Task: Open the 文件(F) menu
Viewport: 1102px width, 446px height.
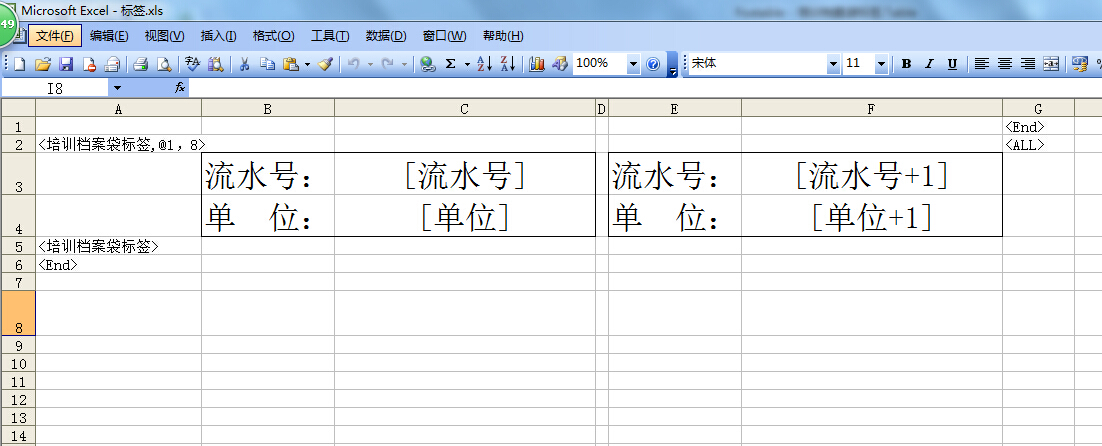Action: (x=54, y=36)
